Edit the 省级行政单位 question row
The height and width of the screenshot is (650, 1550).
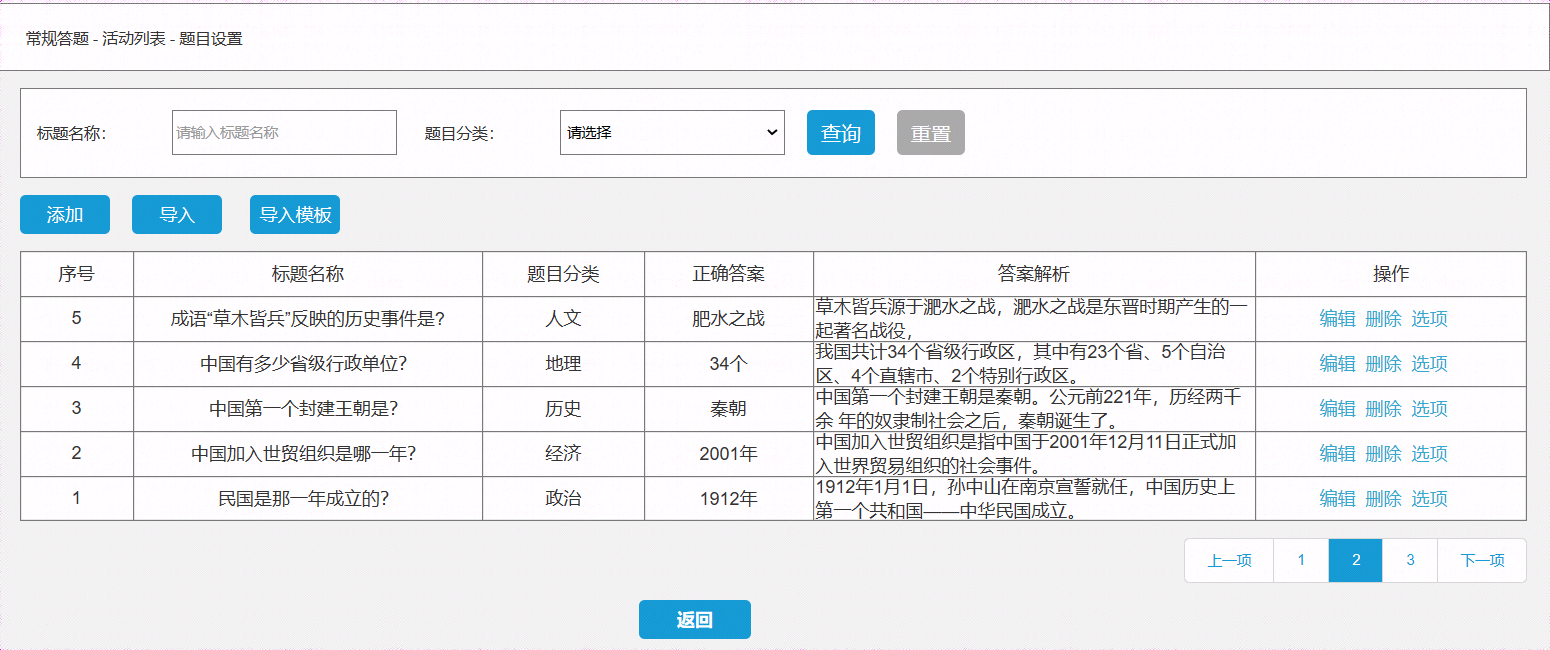pos(1337,364)
